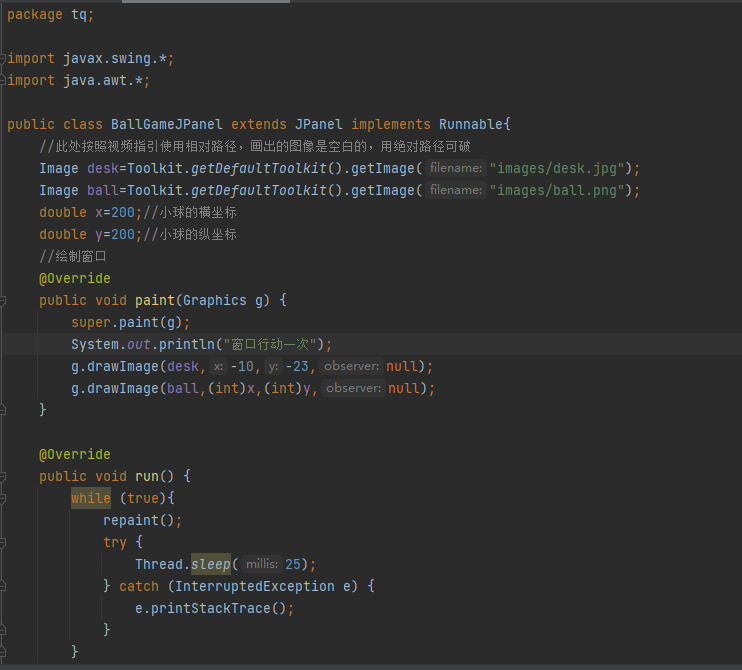Click the run method name
The width and height of the screenshot is (742, 670).
147,476
